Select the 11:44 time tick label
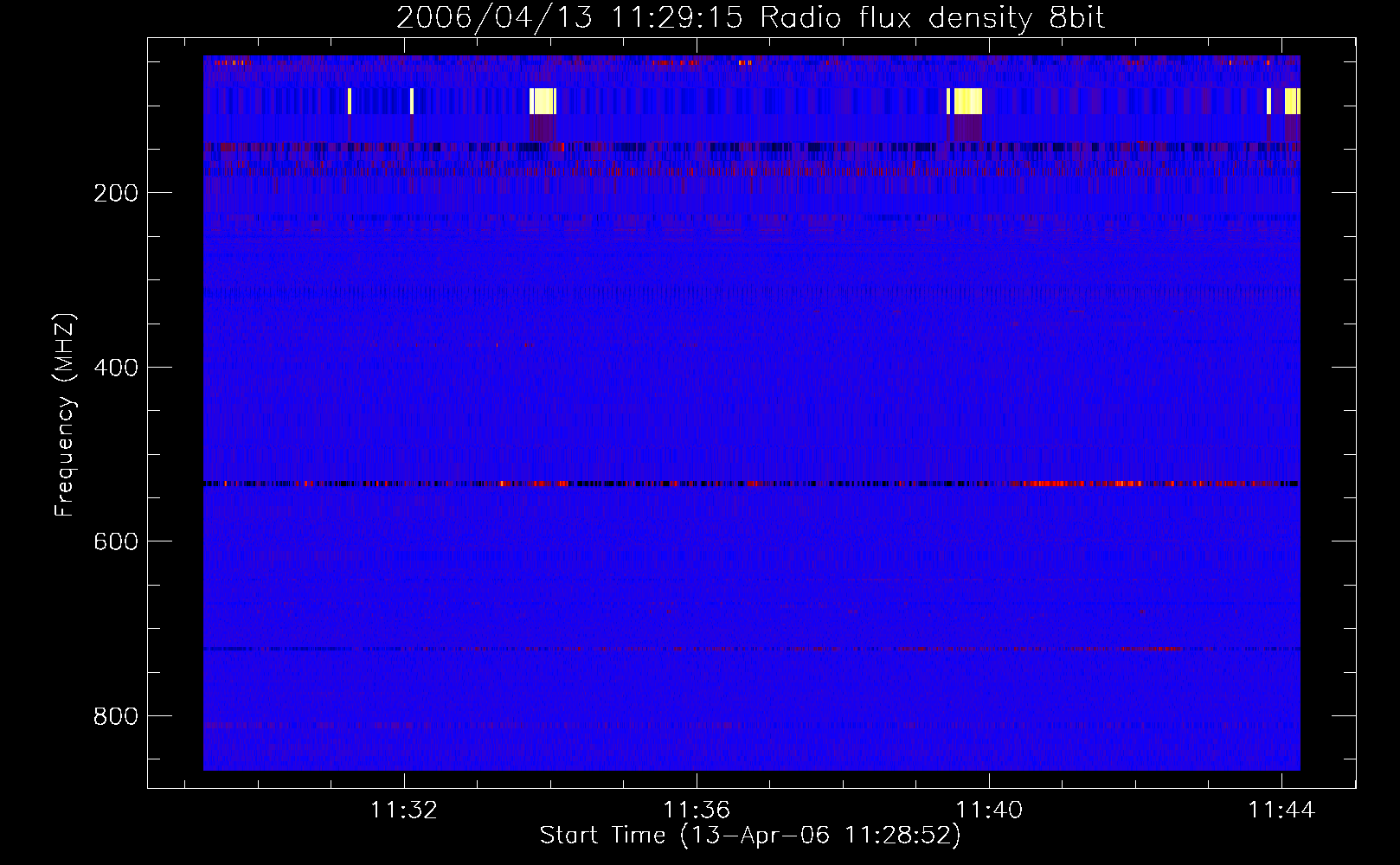The height and width of the screenshot is (865, 1400). click(x=1281, y=811)
